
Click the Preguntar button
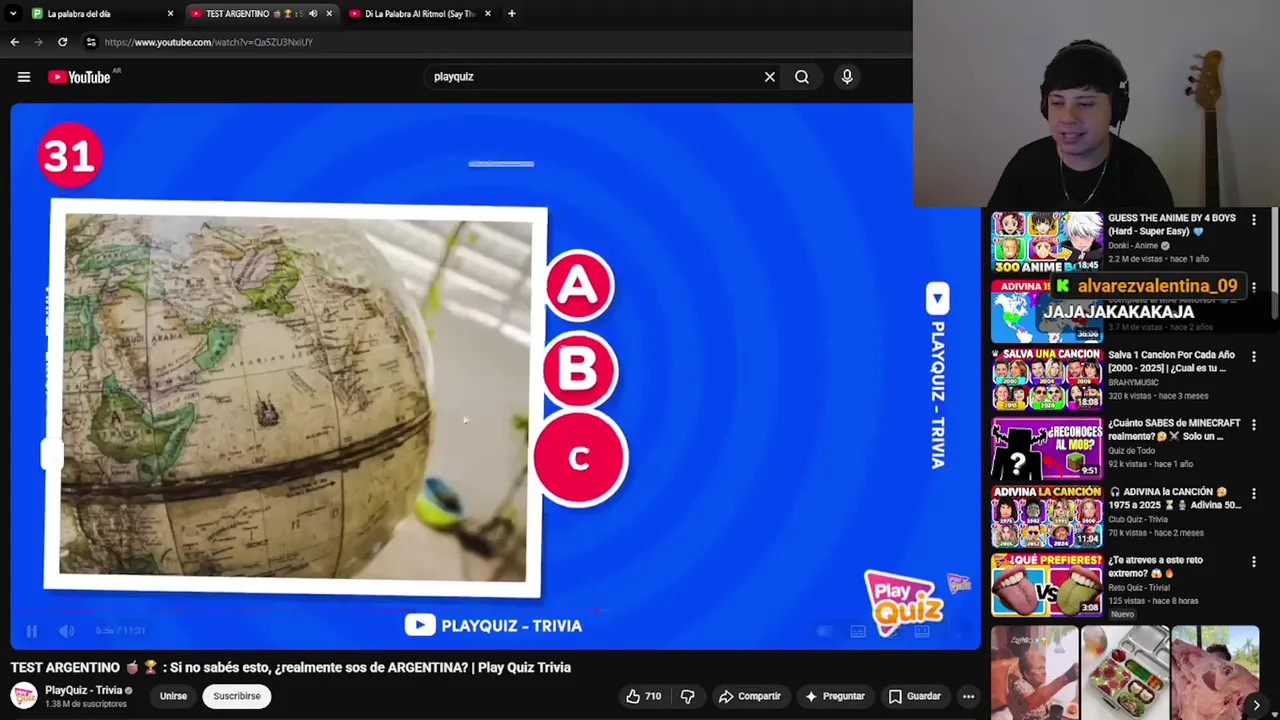click(x=835, y=696)
